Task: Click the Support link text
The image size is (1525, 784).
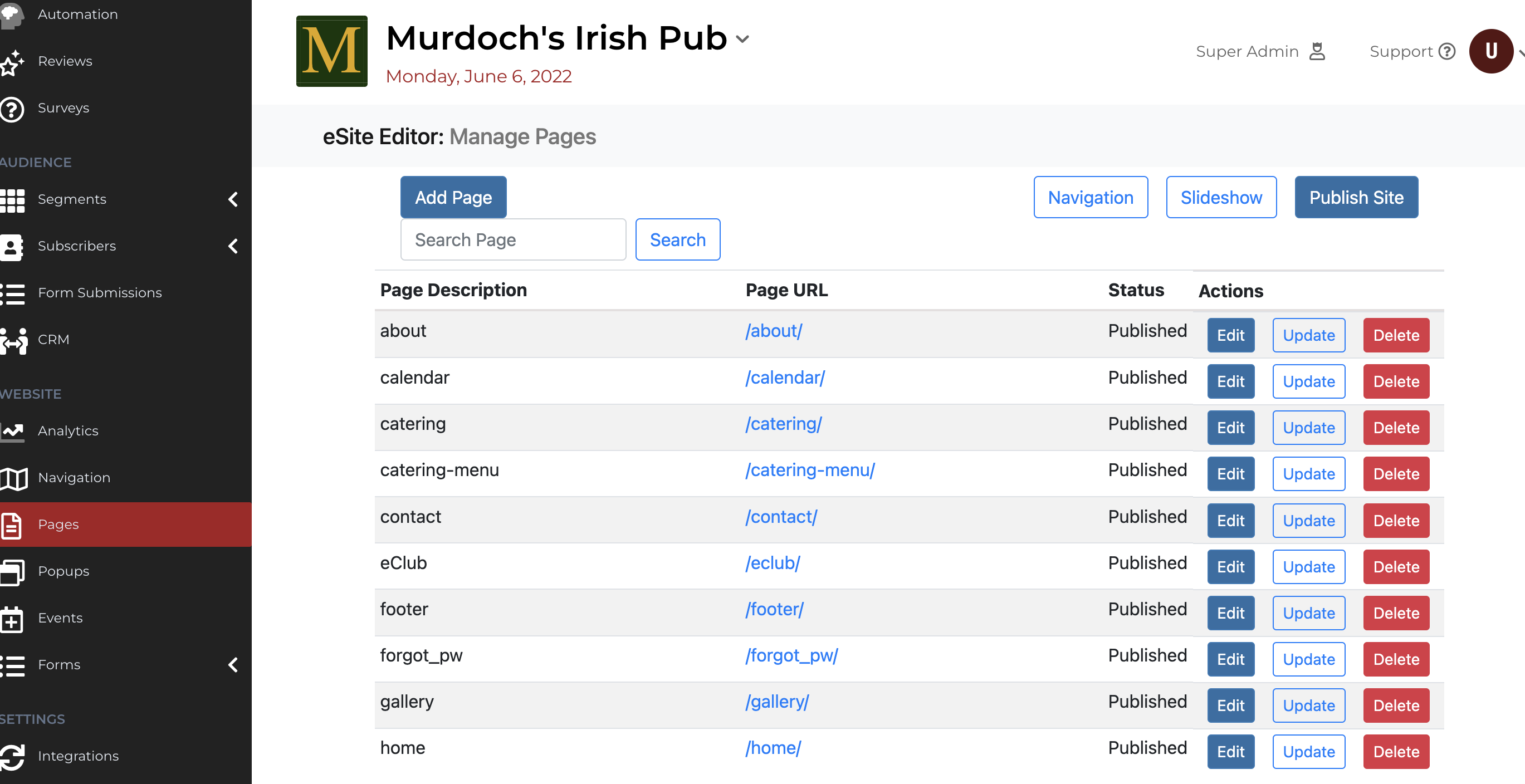Action: point(1401,51)
